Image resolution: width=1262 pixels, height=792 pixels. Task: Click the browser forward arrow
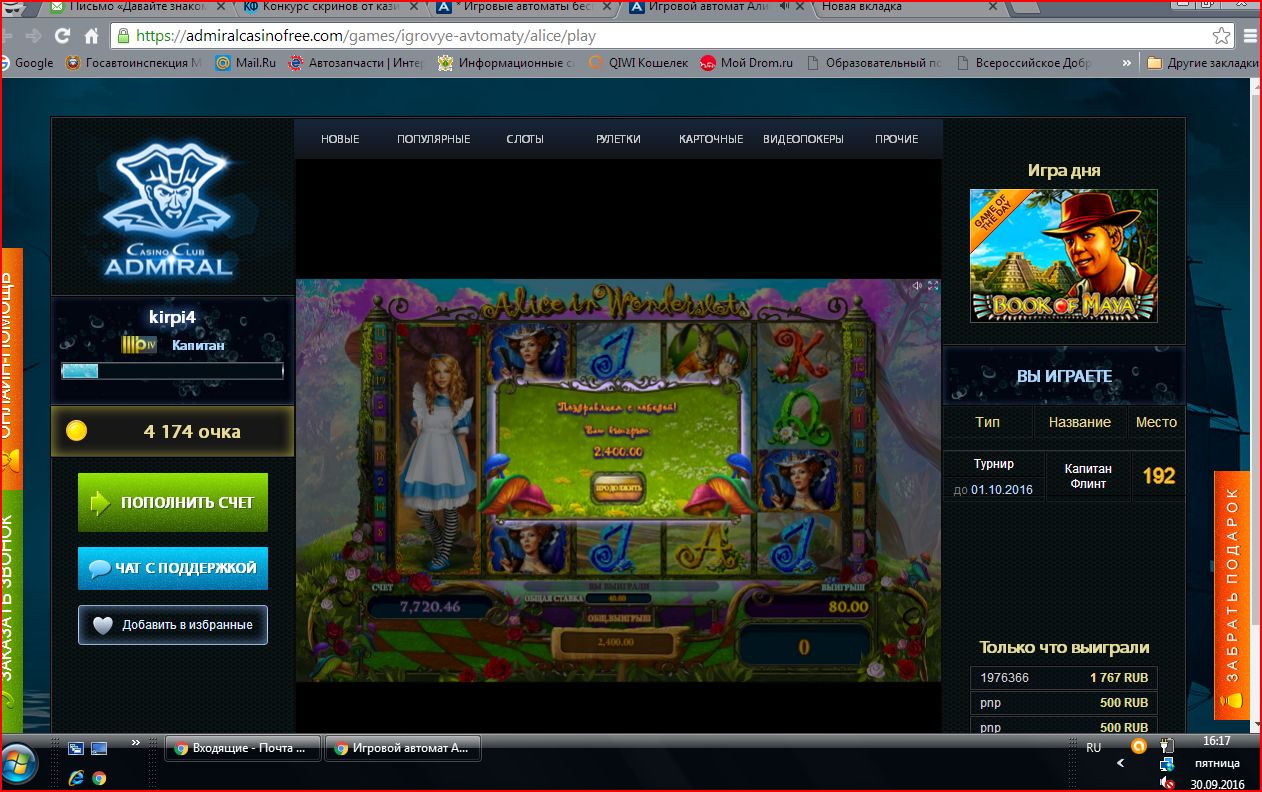click(33, 36)
